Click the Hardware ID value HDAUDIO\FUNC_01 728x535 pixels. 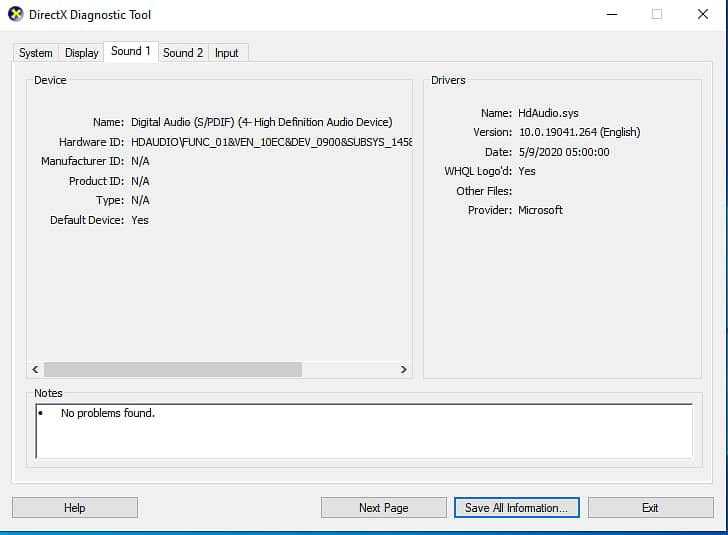coord(271,142)
